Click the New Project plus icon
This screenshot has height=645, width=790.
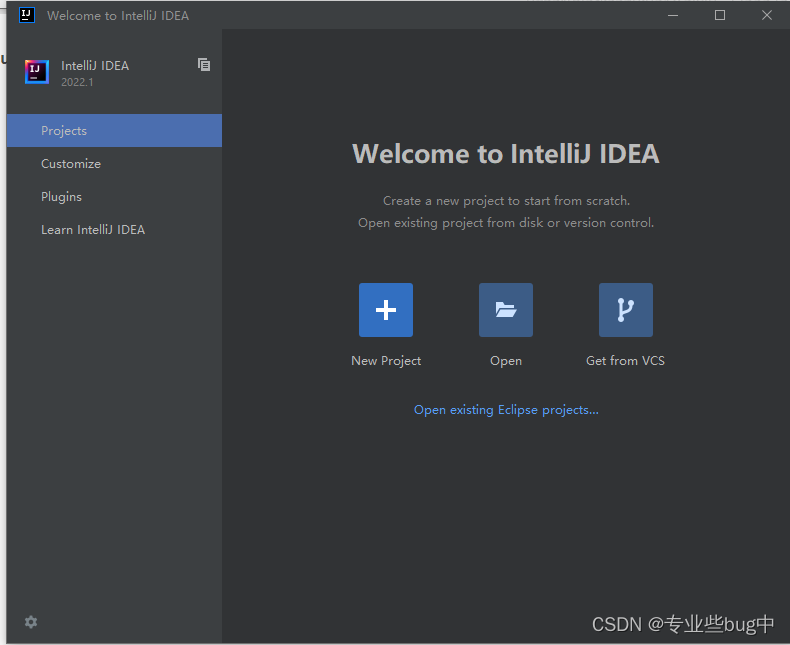tap(386, 310)
